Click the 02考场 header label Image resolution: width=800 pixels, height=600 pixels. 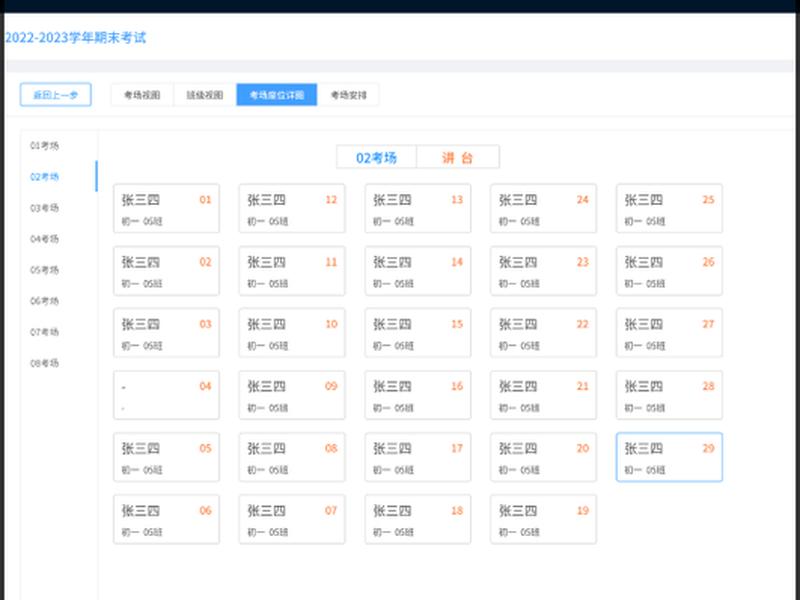click(x=377, y=158)
